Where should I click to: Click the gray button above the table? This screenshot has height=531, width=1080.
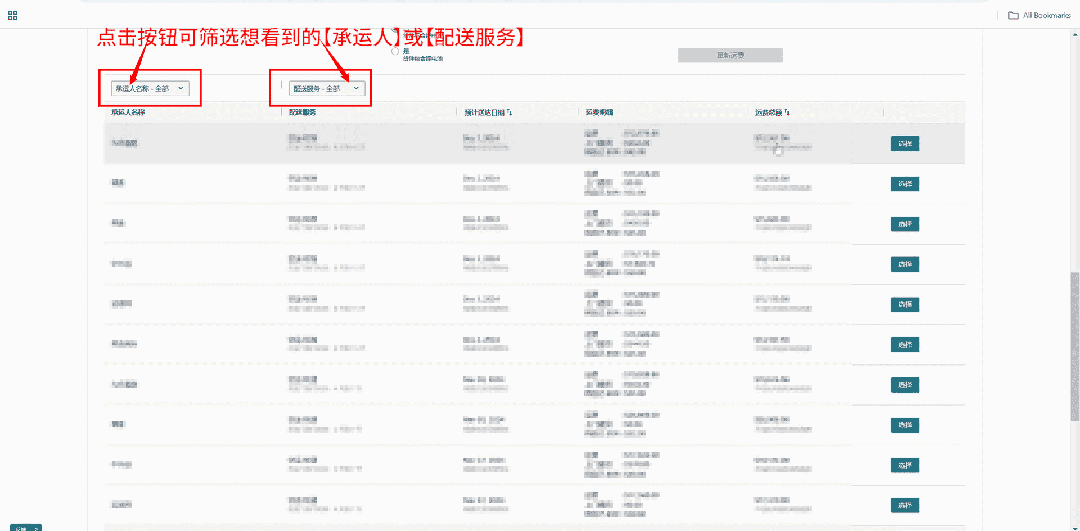click(730, 55)
